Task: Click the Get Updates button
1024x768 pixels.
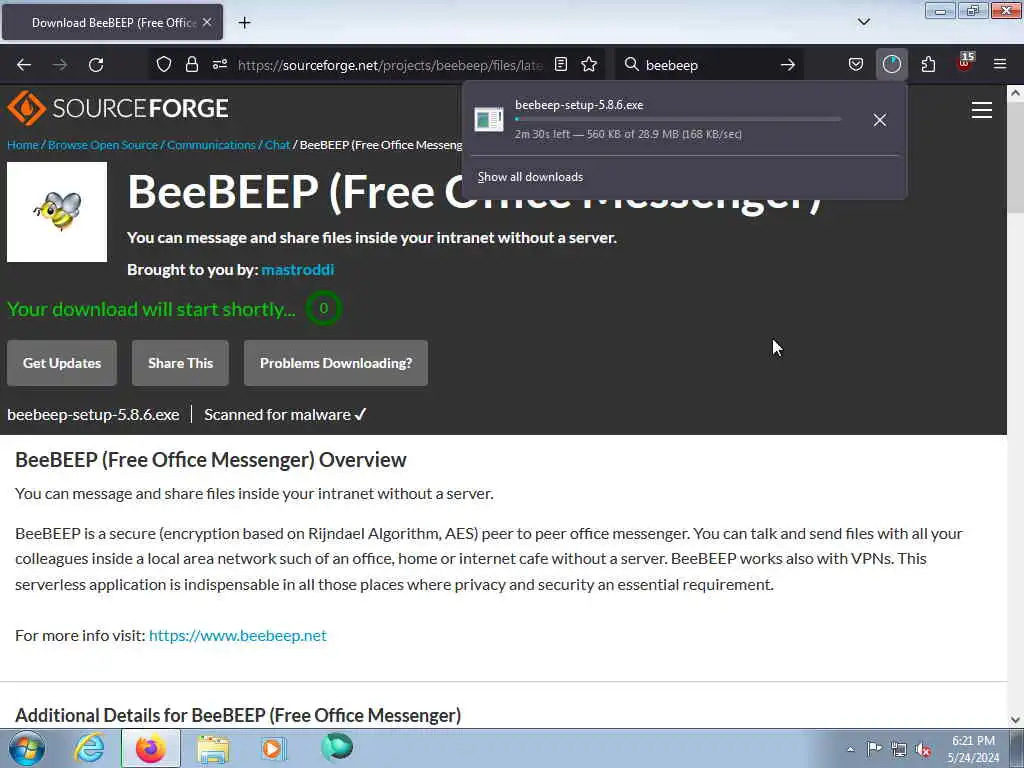Action: tap(62, 363)
